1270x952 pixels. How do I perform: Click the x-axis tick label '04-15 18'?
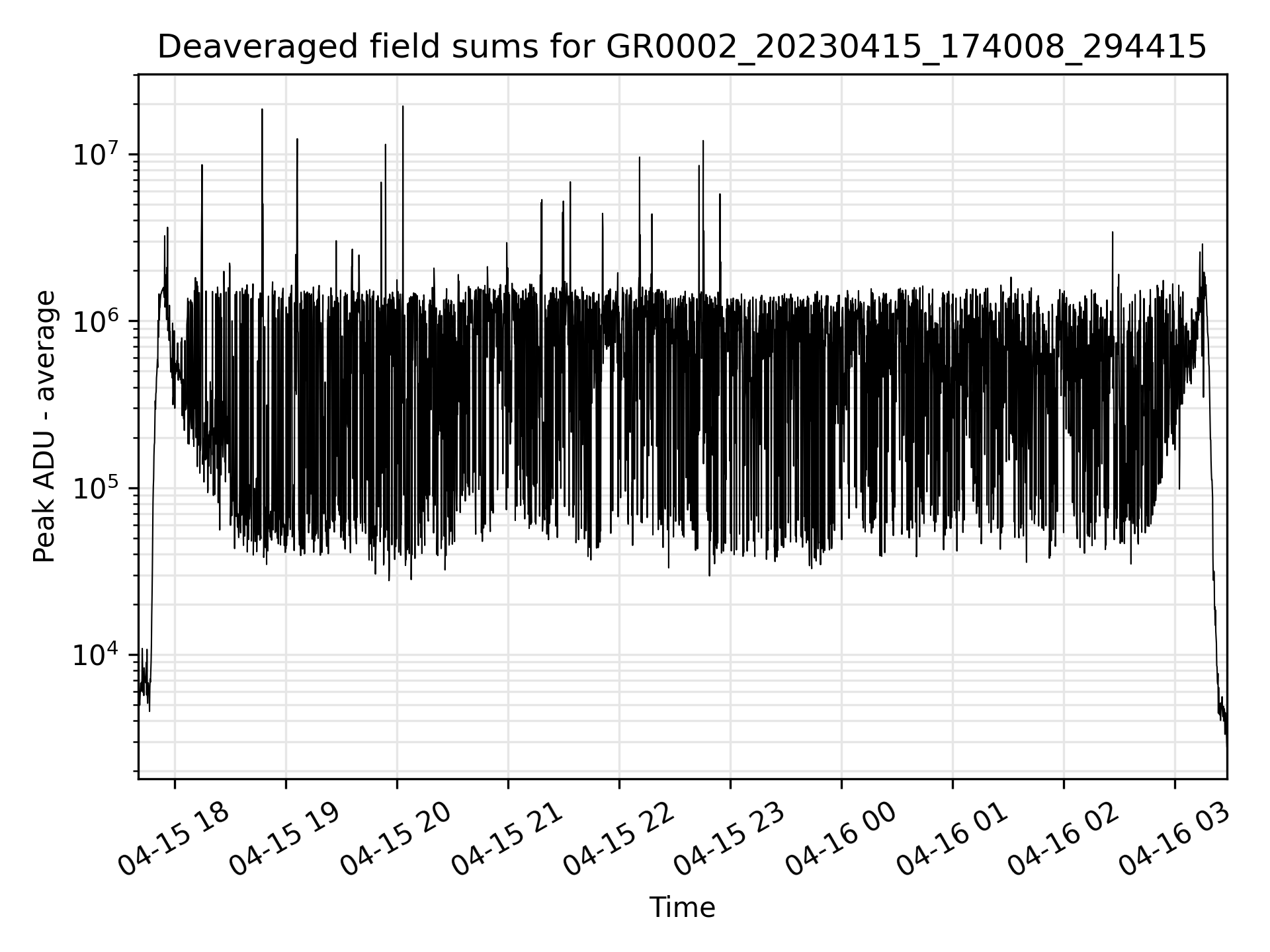(x=174, y=839)
